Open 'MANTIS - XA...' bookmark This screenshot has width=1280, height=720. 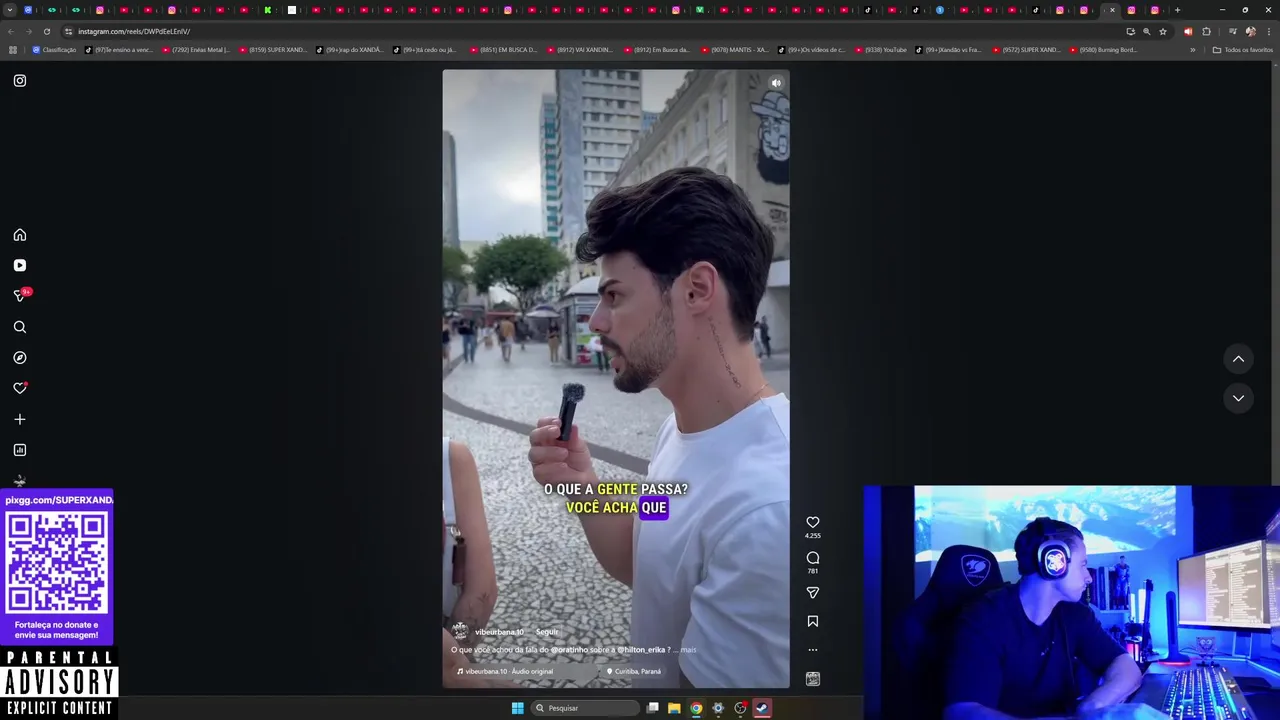pyautogui.click(x=735, y=50)
